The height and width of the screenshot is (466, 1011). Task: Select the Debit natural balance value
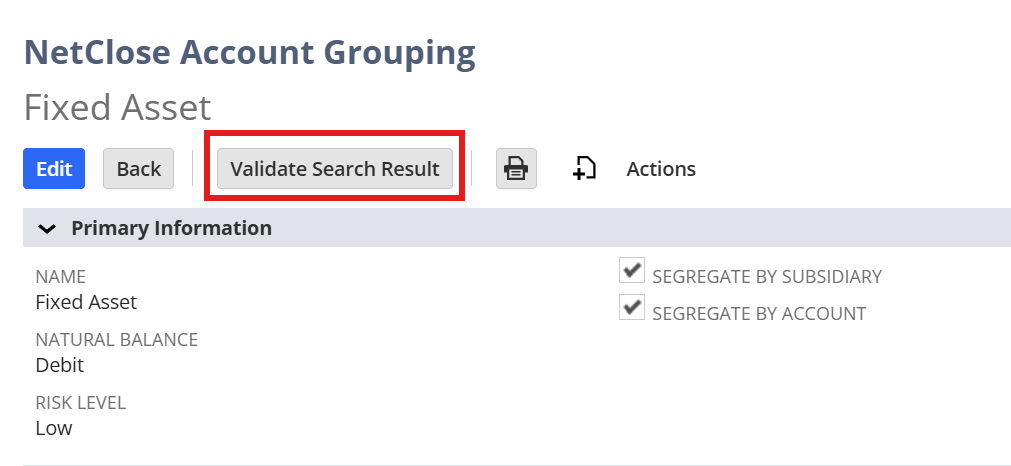[x=59, y=365]
